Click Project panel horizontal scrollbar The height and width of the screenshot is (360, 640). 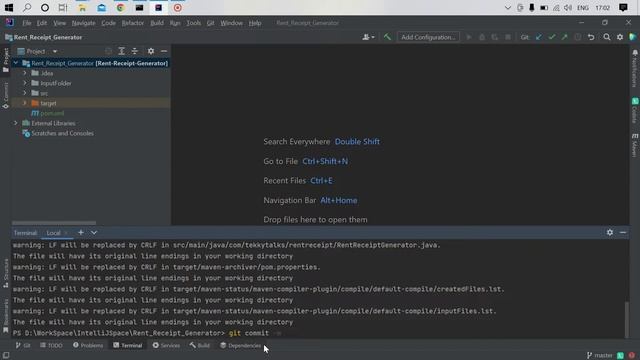pos(54,223)
